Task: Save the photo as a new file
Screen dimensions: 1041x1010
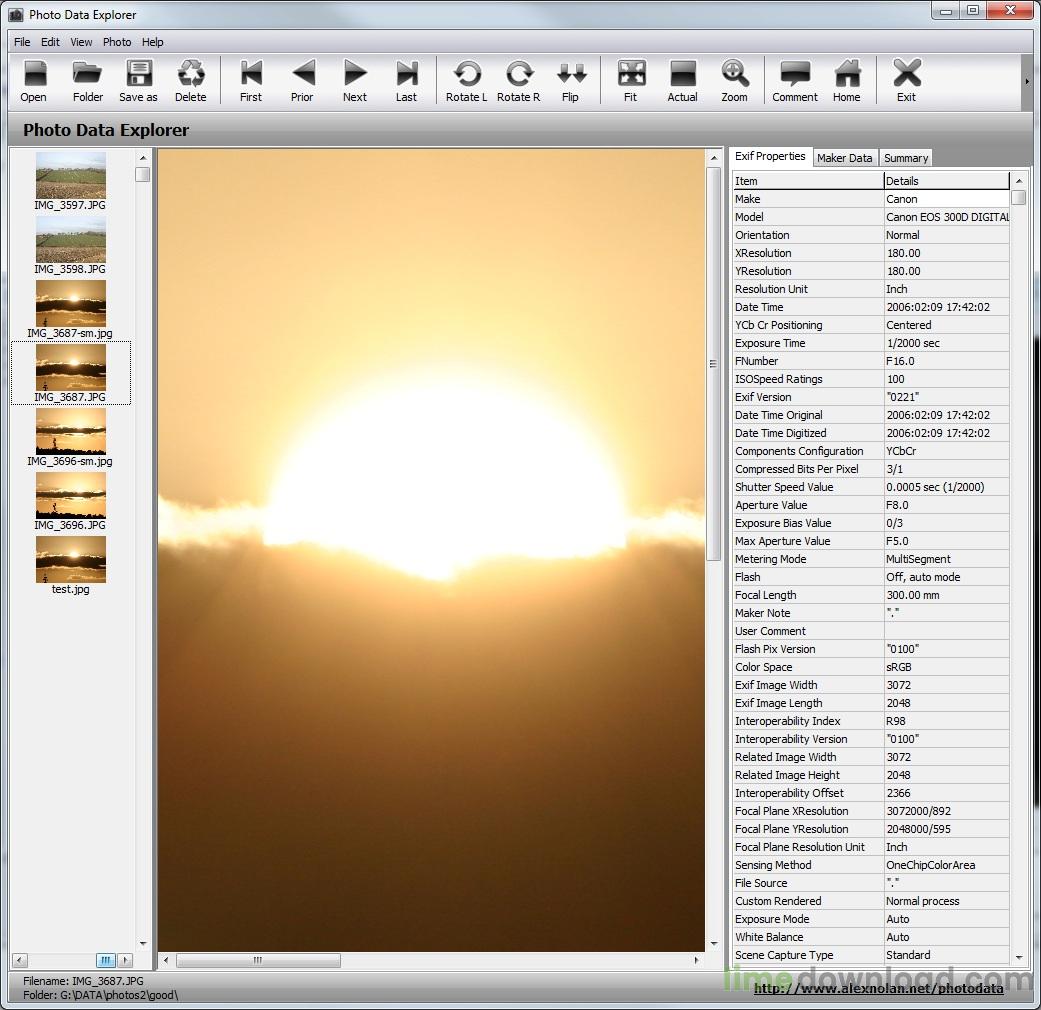Action: [x=138, y=80]
